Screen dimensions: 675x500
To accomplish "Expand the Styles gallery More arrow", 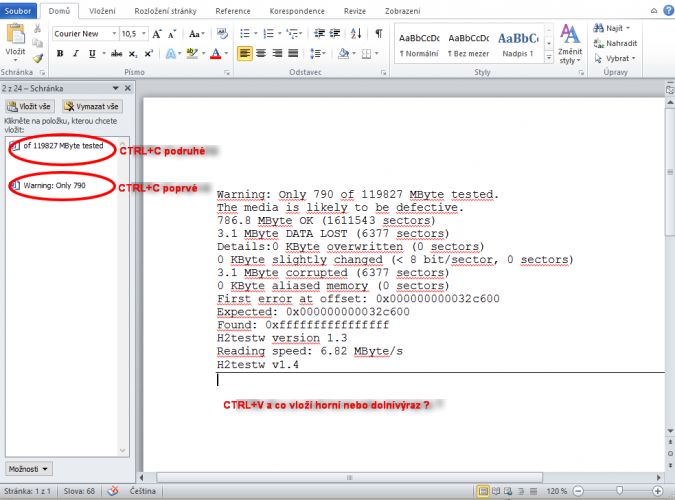I will click(x=549, y=57).
